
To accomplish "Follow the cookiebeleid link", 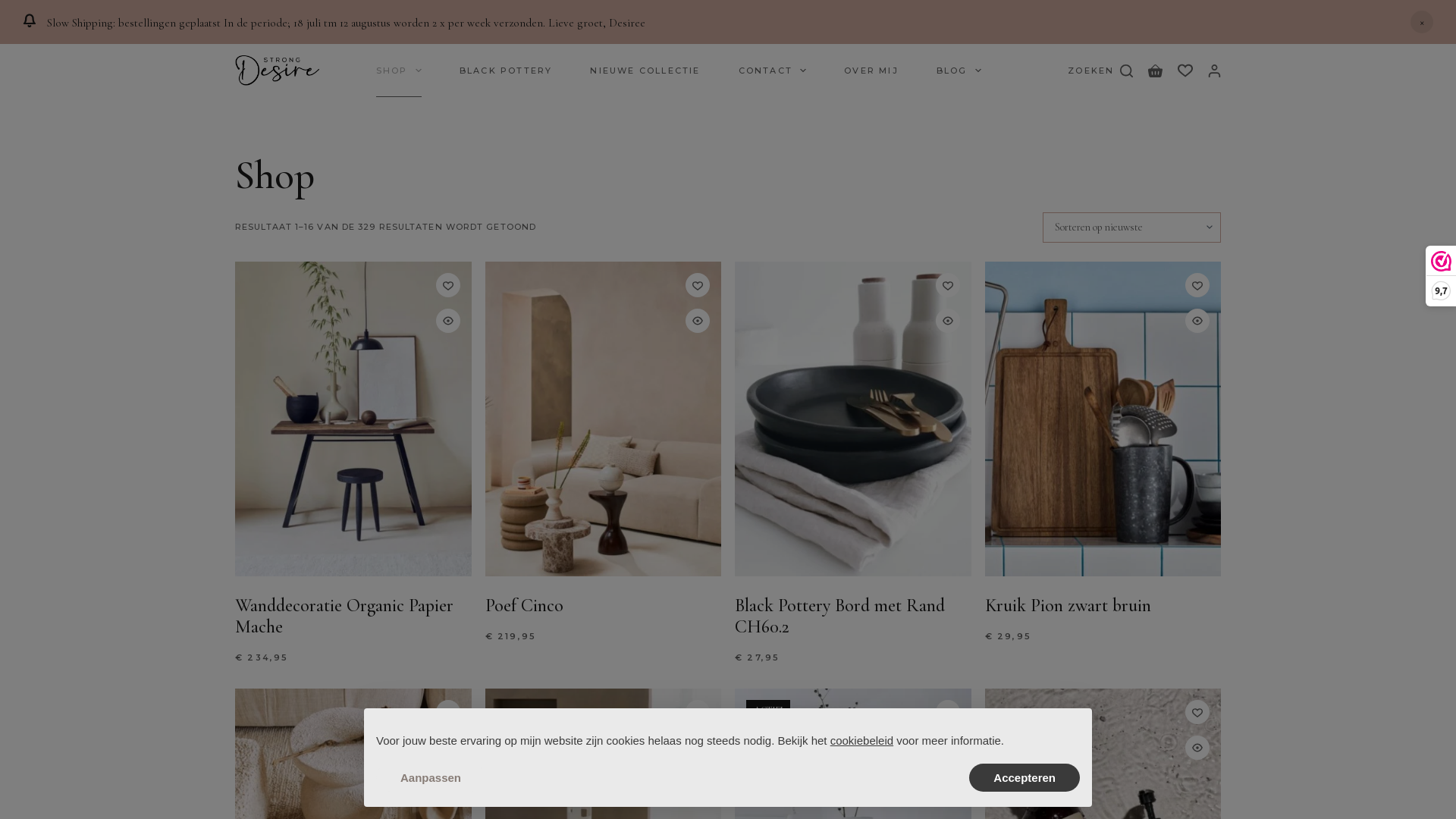I will (861, 741).
